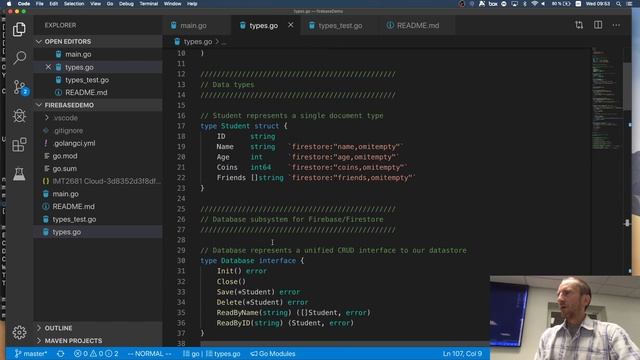Open Spotlight search in macOS menu bar
Viewport: 640px width, 360px height.
click(x=619, y=4)
